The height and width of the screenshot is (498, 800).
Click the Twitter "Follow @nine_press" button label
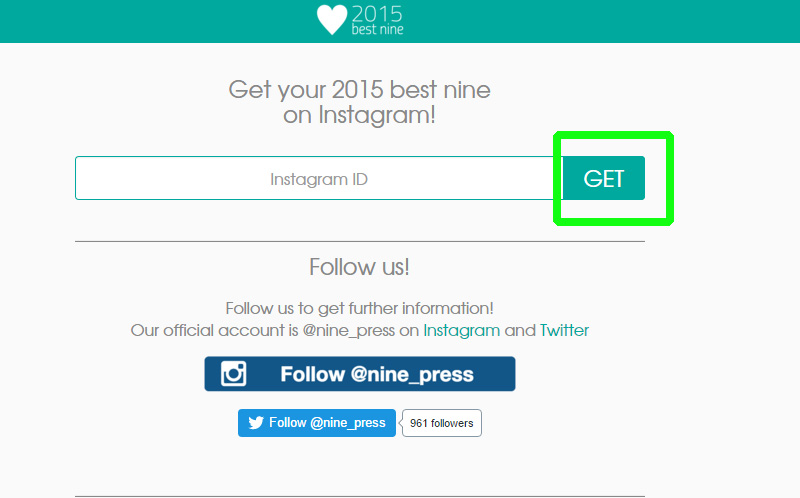(x=327, y=423)
